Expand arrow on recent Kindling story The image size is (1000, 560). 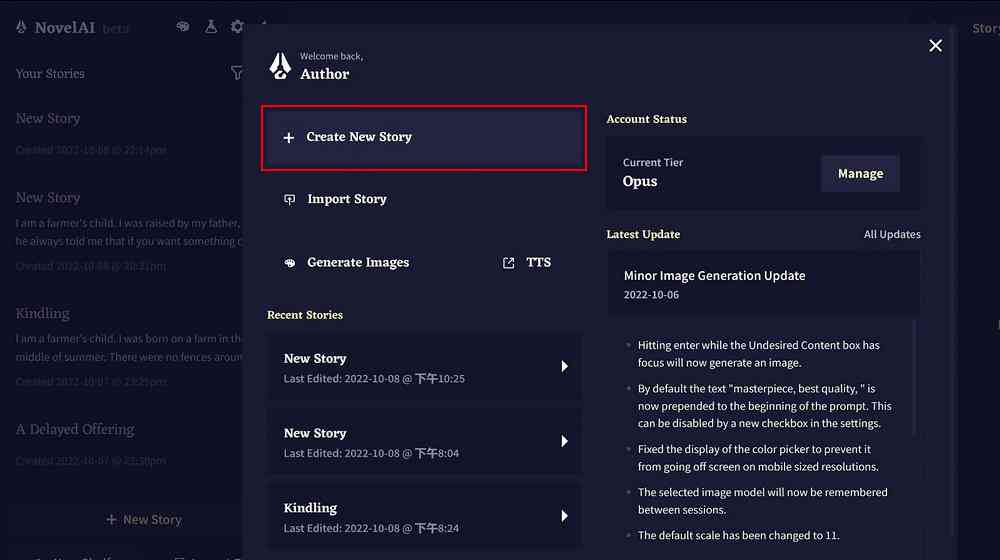564,515
